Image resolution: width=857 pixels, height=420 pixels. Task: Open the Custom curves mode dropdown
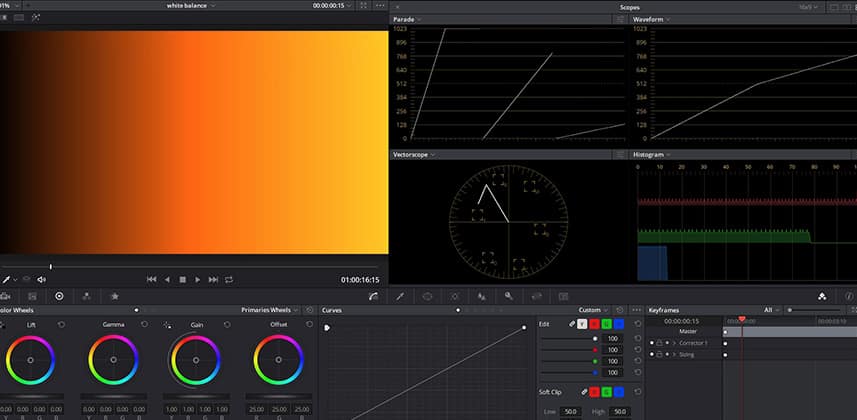pyautogui.click(x=594, y=310)
